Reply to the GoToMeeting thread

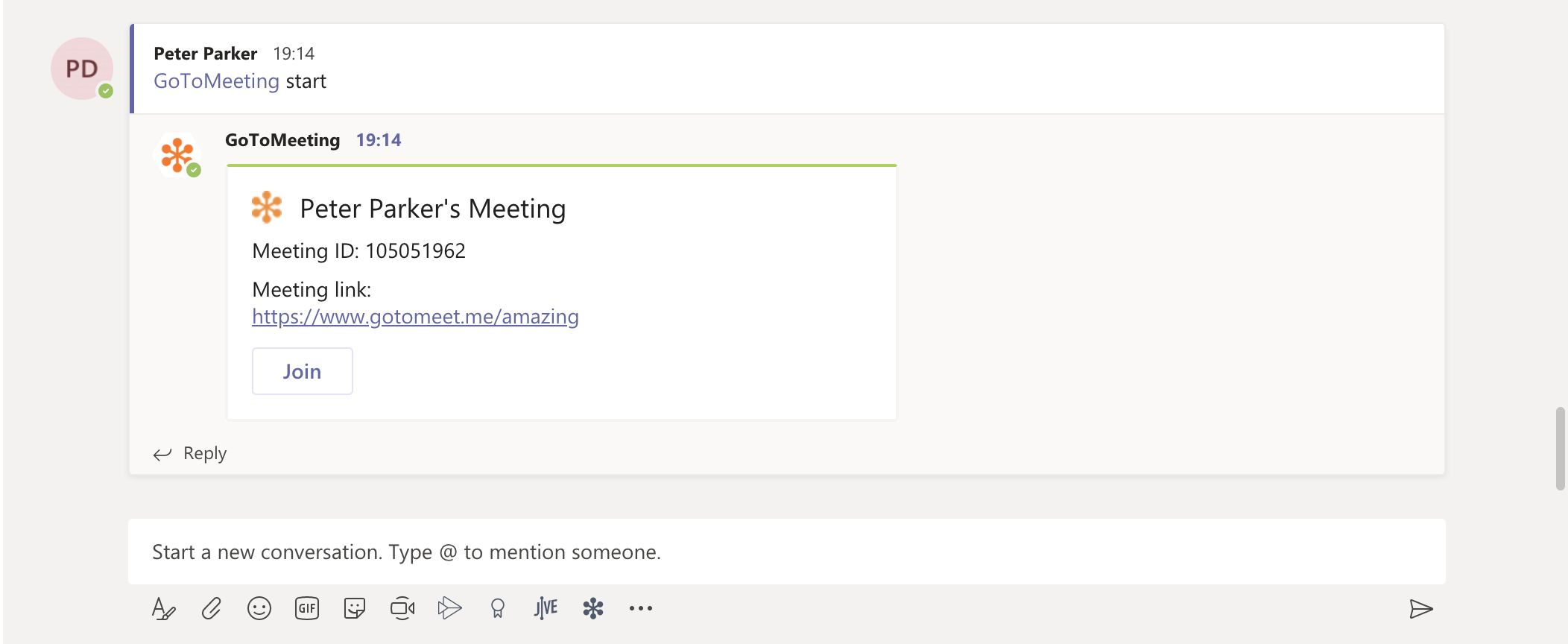coord(191,453)
